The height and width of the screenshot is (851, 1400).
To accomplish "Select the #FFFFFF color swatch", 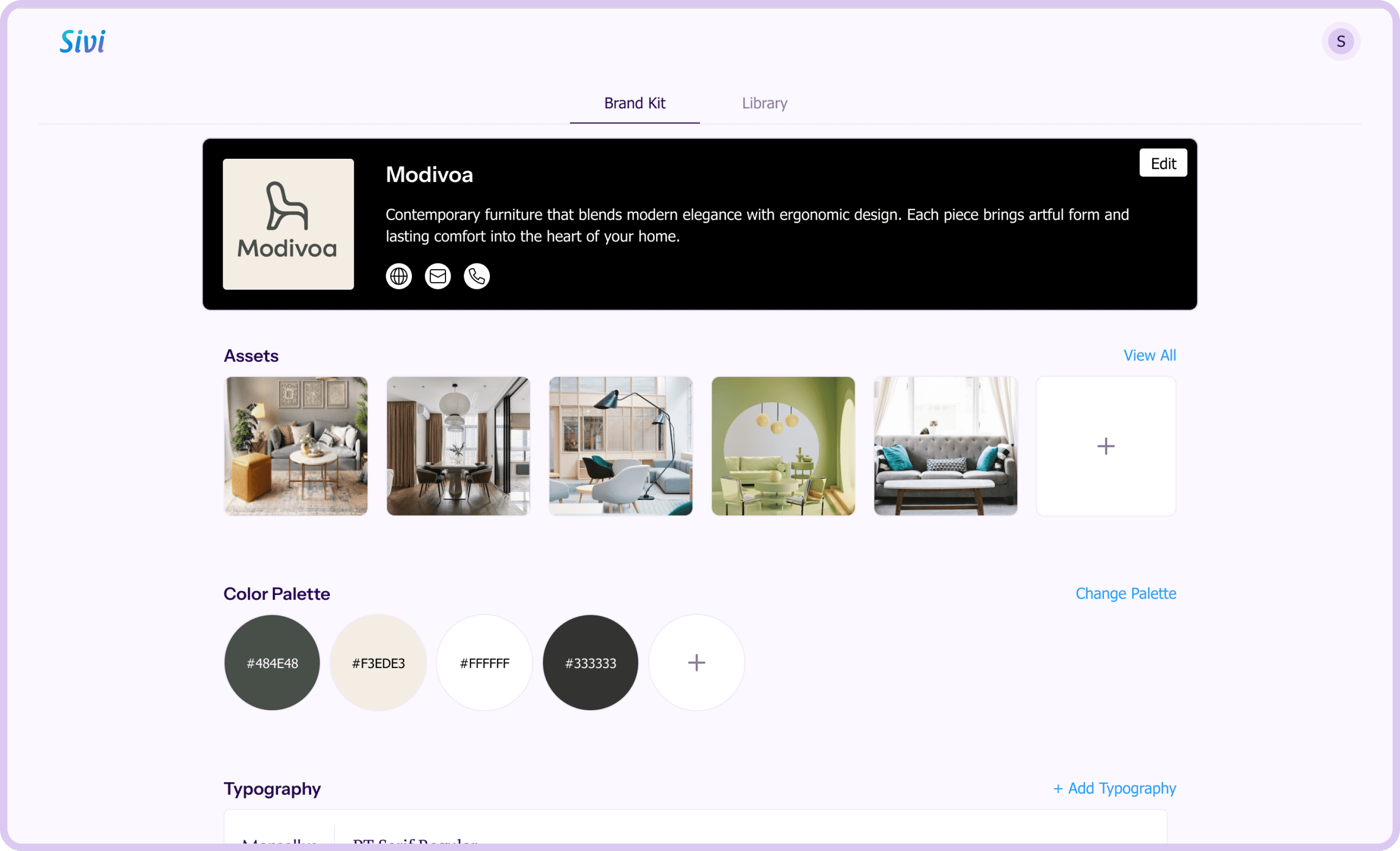I will [x=485, y=663].
